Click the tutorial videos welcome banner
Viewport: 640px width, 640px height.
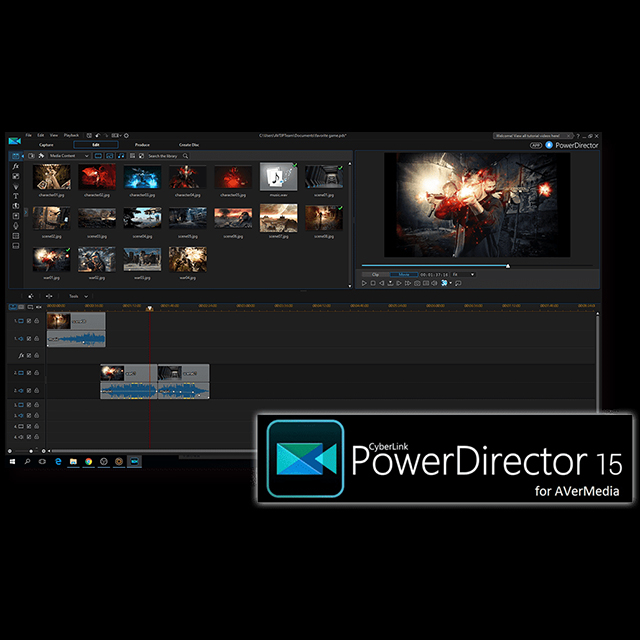pyautogui.click(x=533, y=136)
